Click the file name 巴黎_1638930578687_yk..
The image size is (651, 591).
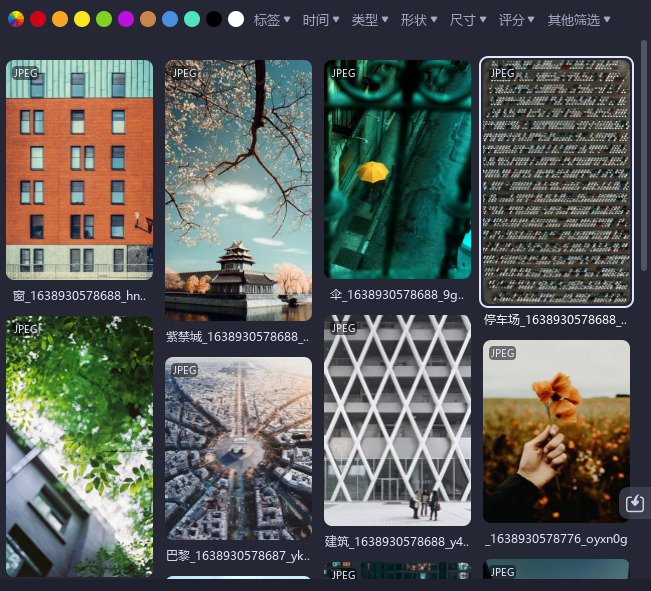pos(238,556)
